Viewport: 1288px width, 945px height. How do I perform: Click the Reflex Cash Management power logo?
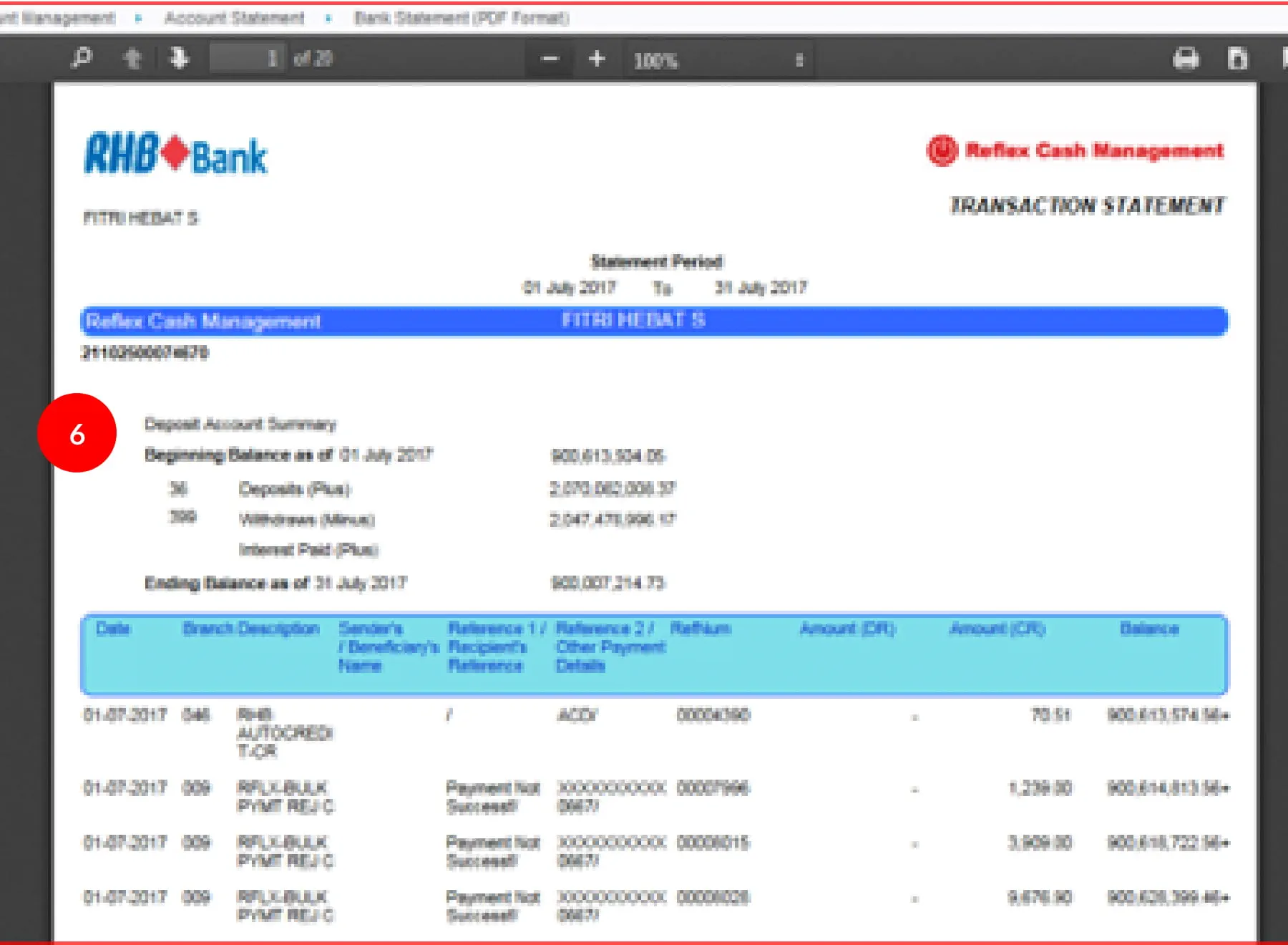942,150
